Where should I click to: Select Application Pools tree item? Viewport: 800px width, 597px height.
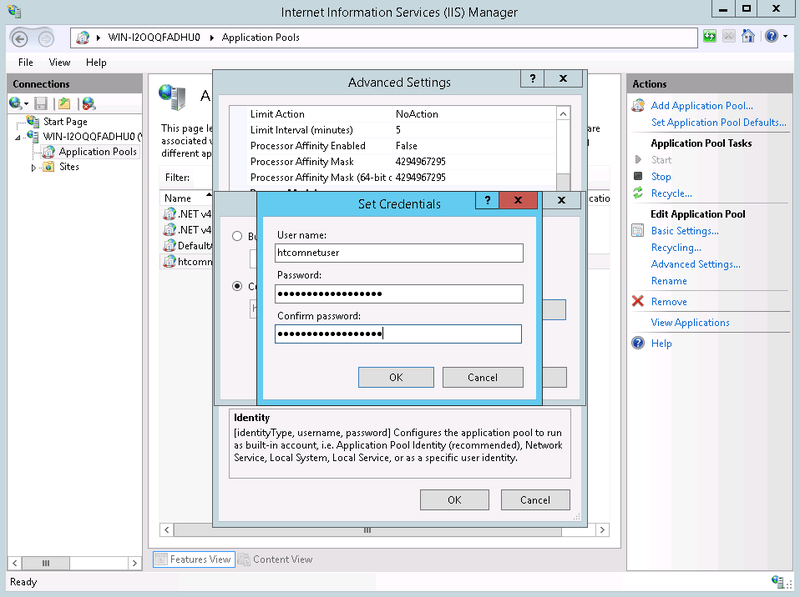pyautogui.click(x=97, y=152)
